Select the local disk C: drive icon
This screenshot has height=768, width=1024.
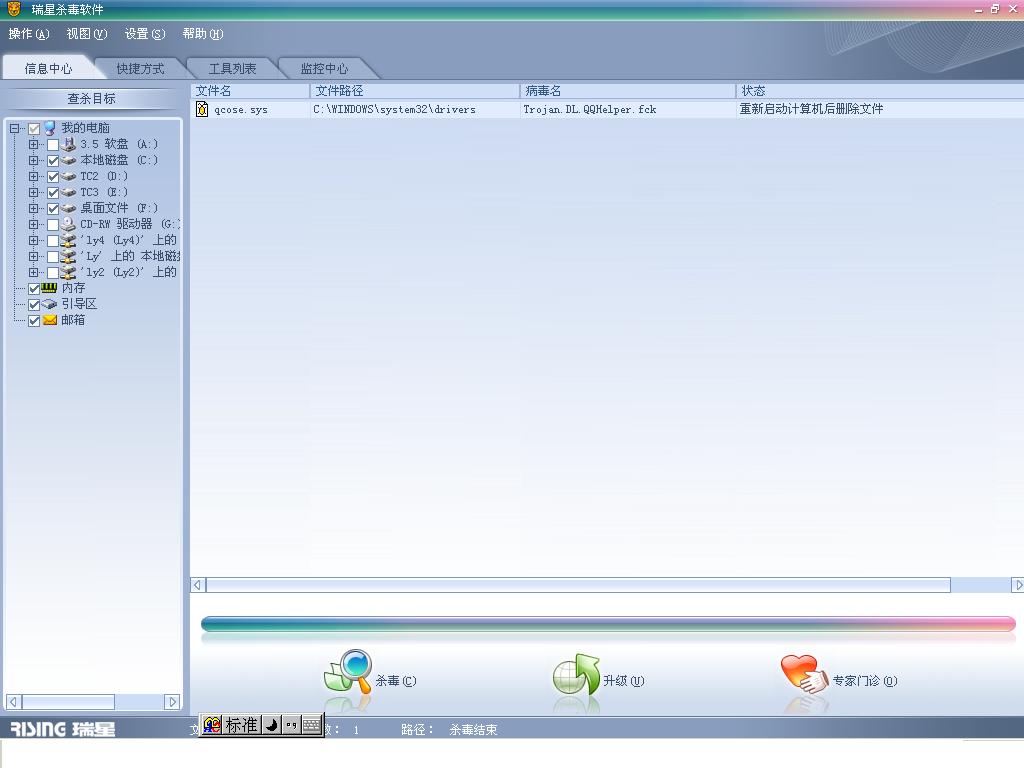[x=69, y=160]
